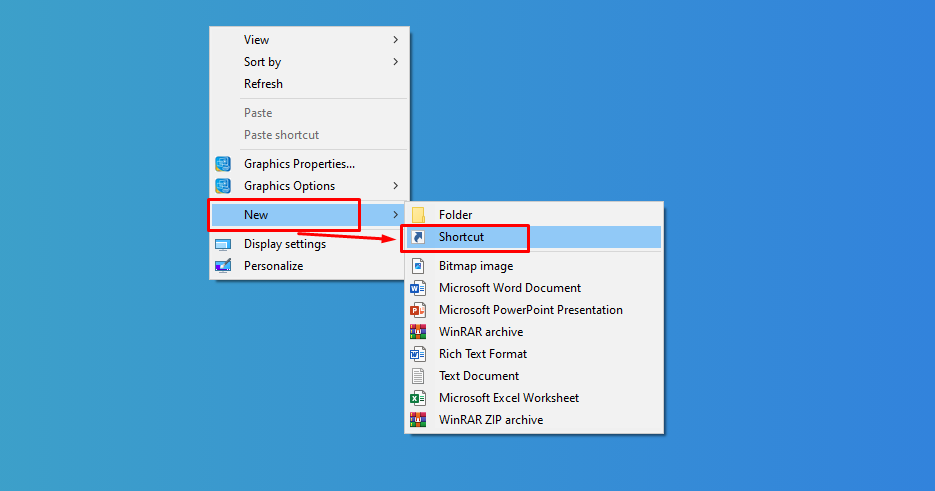
Task: Click the Shortcut arrow icon
Action: (418, 237)
